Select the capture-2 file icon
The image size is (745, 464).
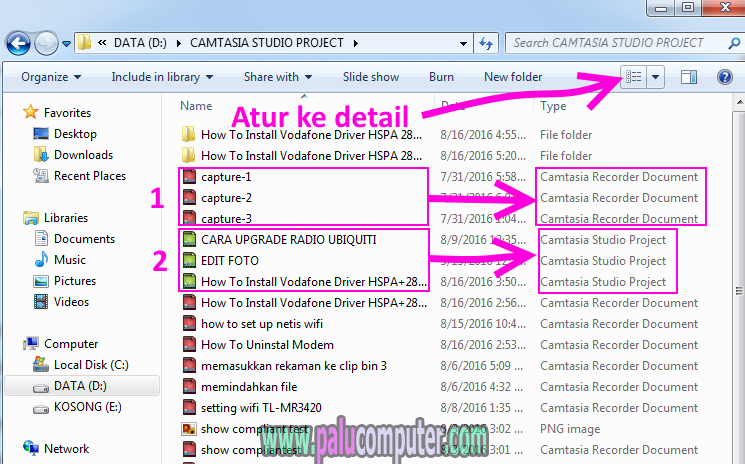point(189,198)
